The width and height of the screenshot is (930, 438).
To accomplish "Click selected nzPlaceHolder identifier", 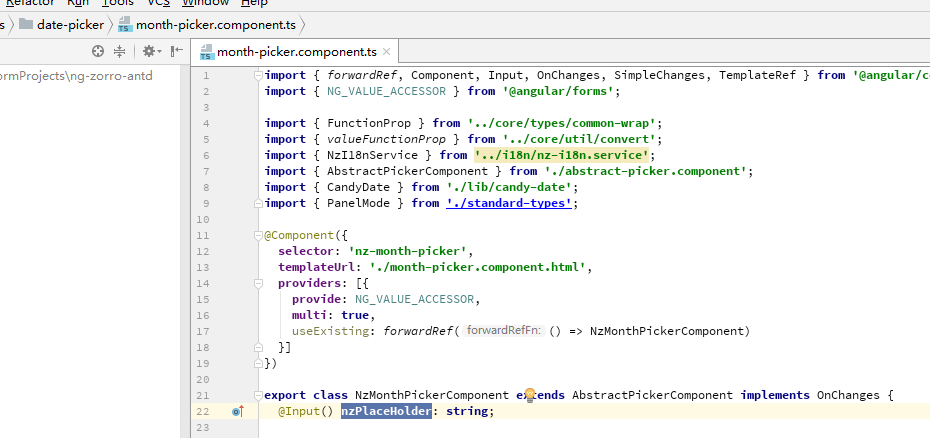I will tap(386, 411).
